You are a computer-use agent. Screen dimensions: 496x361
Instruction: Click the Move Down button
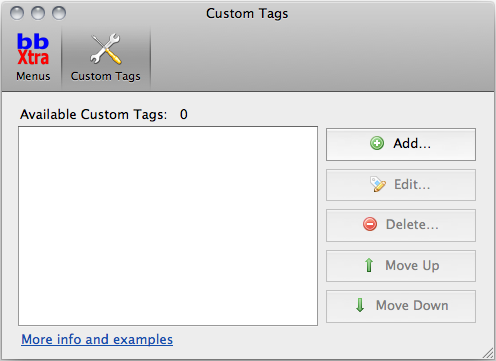pos(401,306)
